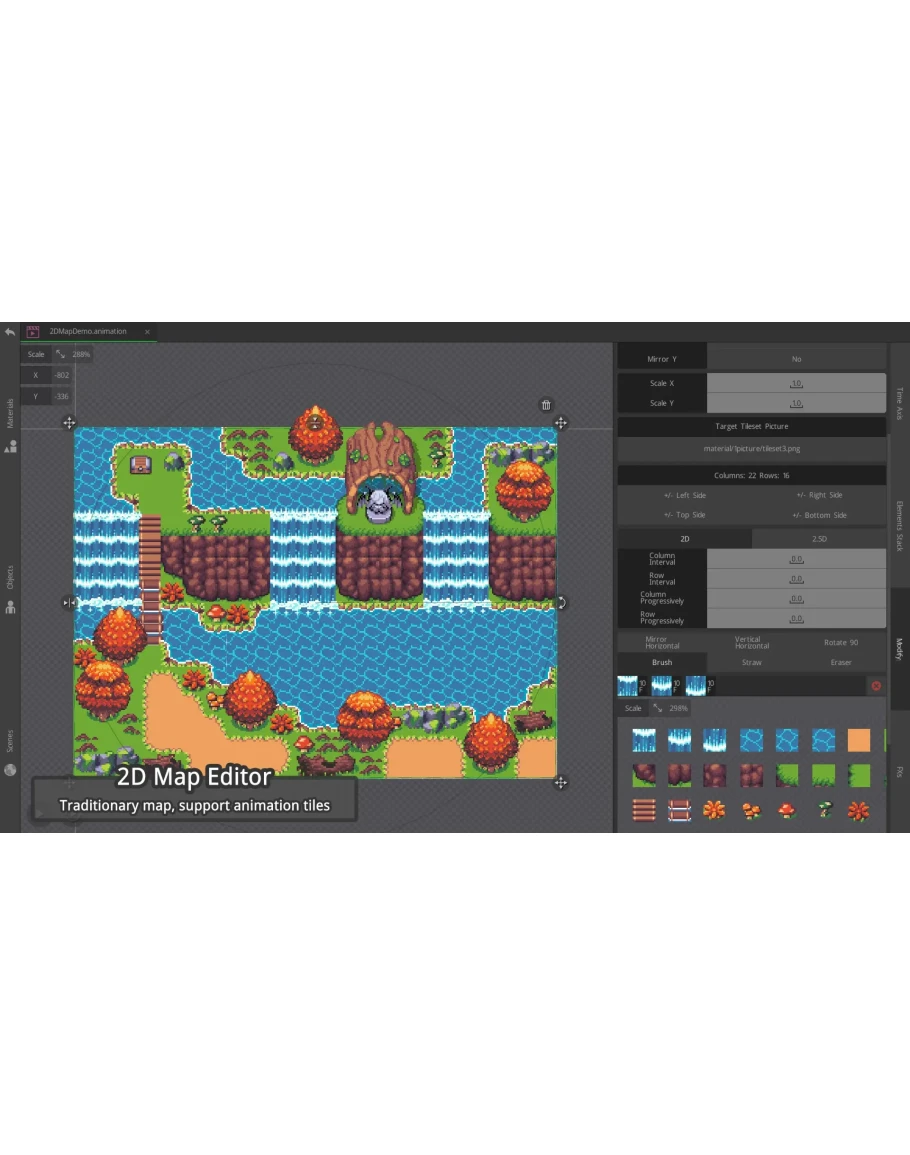Select the orange sand tile swatch
Screen dimensions: 910x1155
858,740
